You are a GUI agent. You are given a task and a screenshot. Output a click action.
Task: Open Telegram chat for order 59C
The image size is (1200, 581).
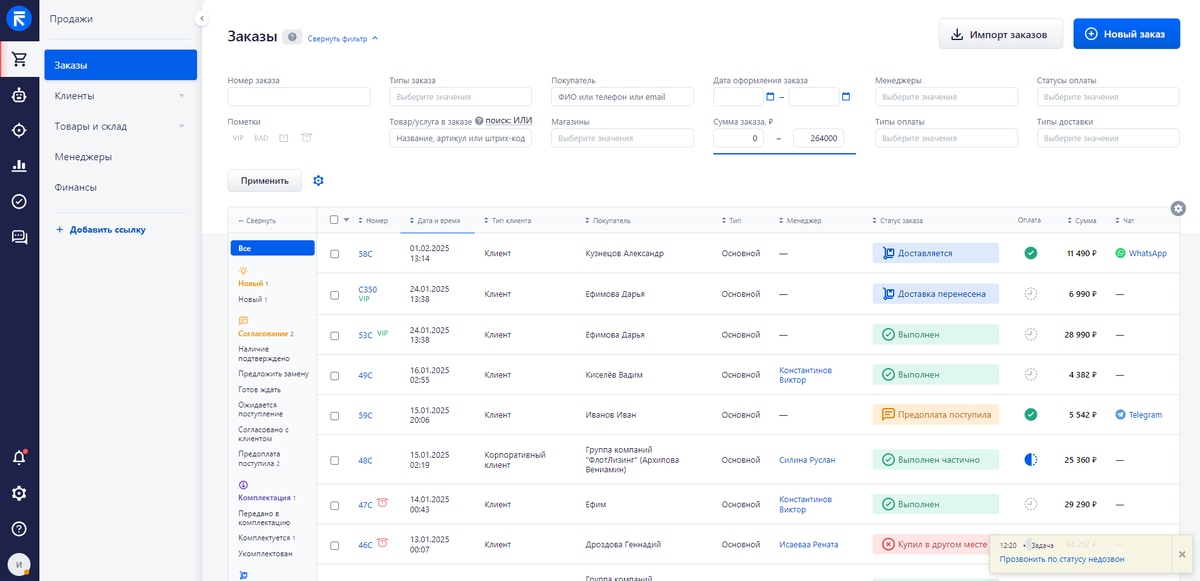click(1139, 414)
